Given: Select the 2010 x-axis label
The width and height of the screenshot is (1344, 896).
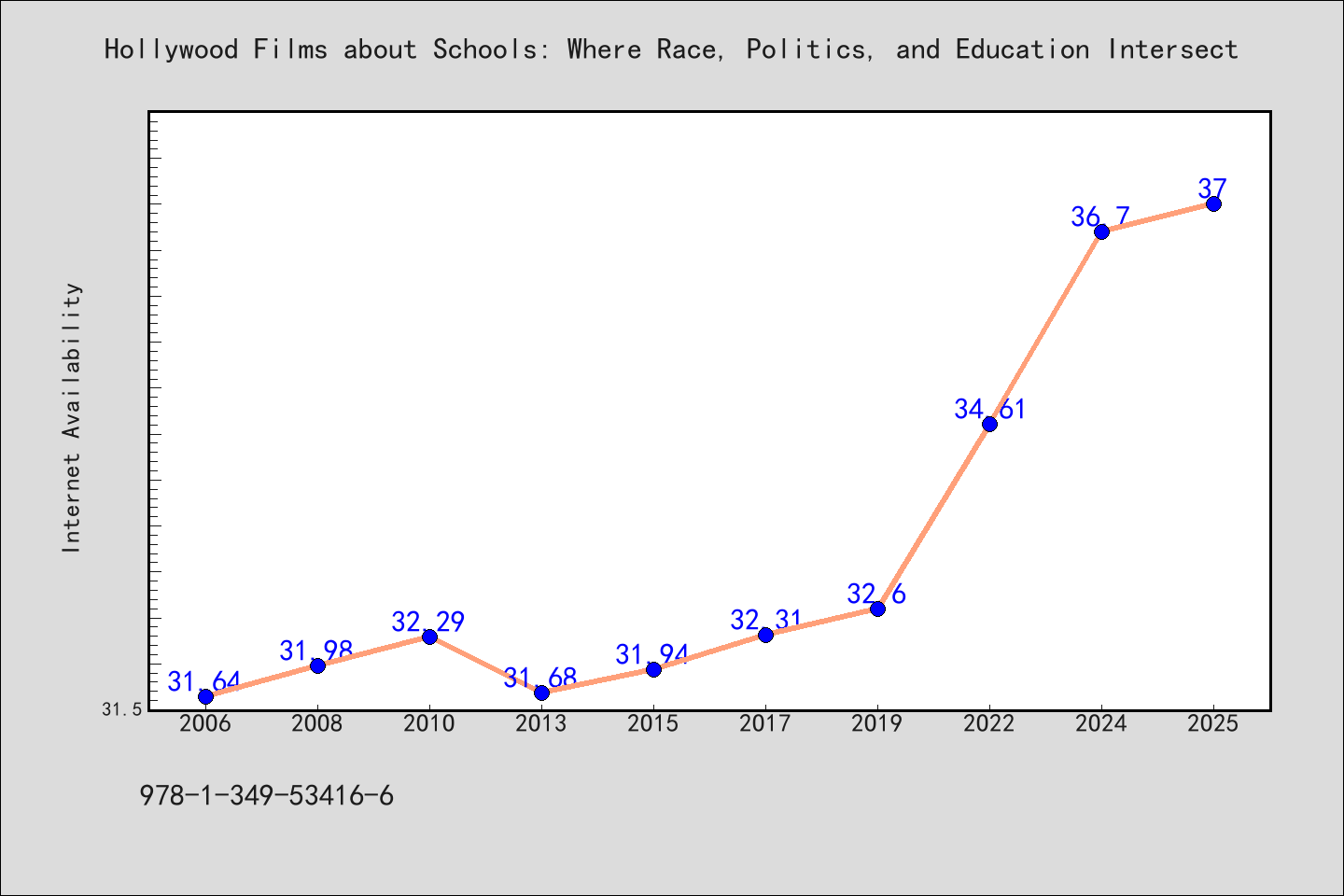Looking at the screenshot, I should tap(429, 724).
